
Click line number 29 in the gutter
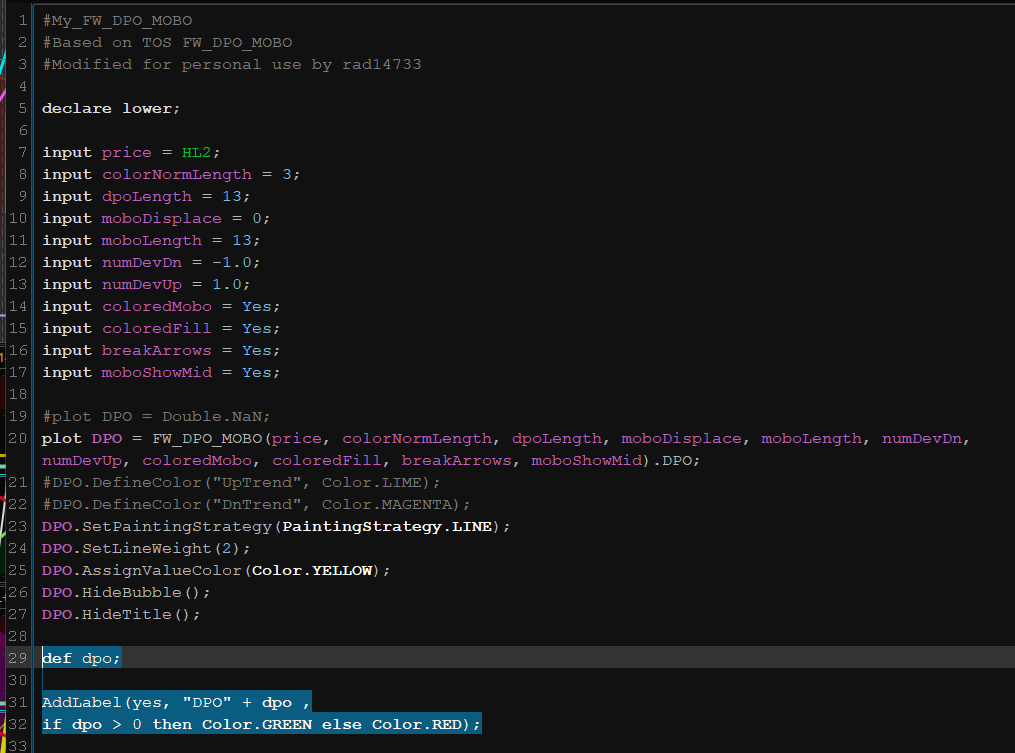[x=20, y=658]
